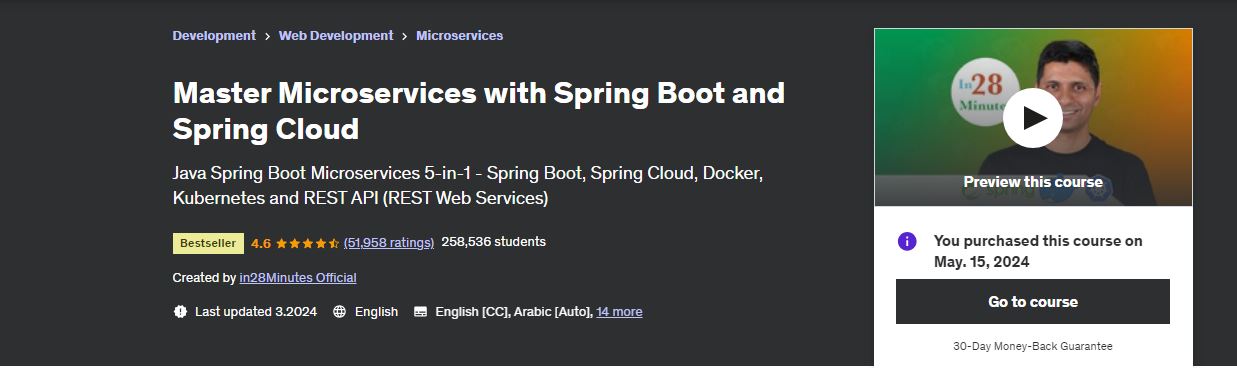
Task: Click the chevron after Development breadcrumb
Action: pyautogui.click(x=267, y=36)
